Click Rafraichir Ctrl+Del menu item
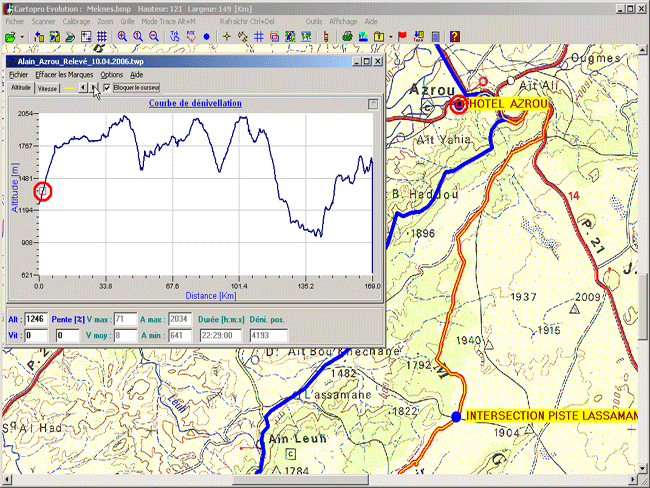The width and height of the screenshot is (650, 488). pyautogui.click(x=247, y=22)
